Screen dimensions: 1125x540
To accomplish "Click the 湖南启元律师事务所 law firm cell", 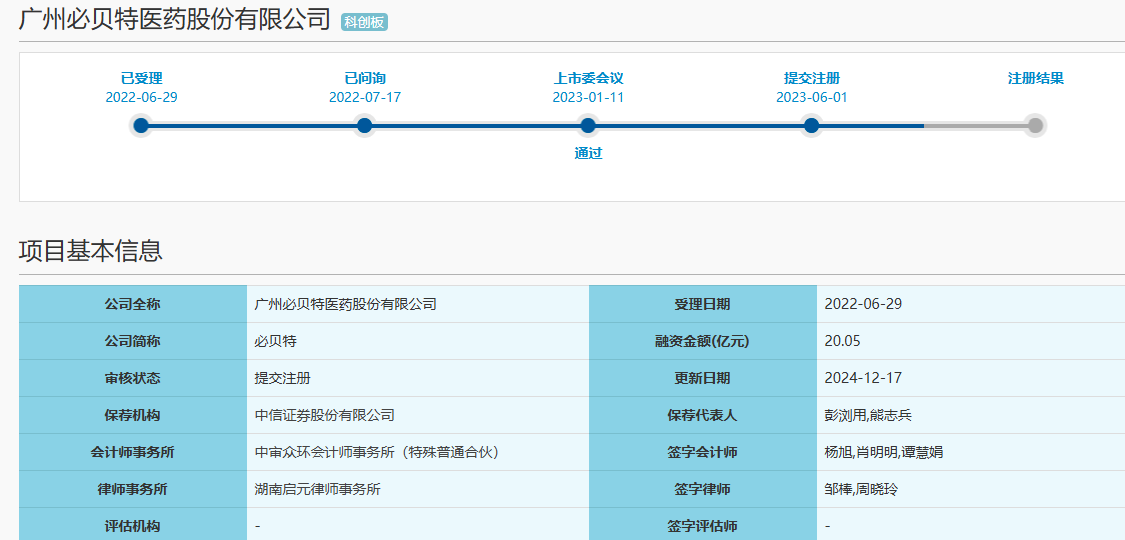I will (x=318, y=489).
